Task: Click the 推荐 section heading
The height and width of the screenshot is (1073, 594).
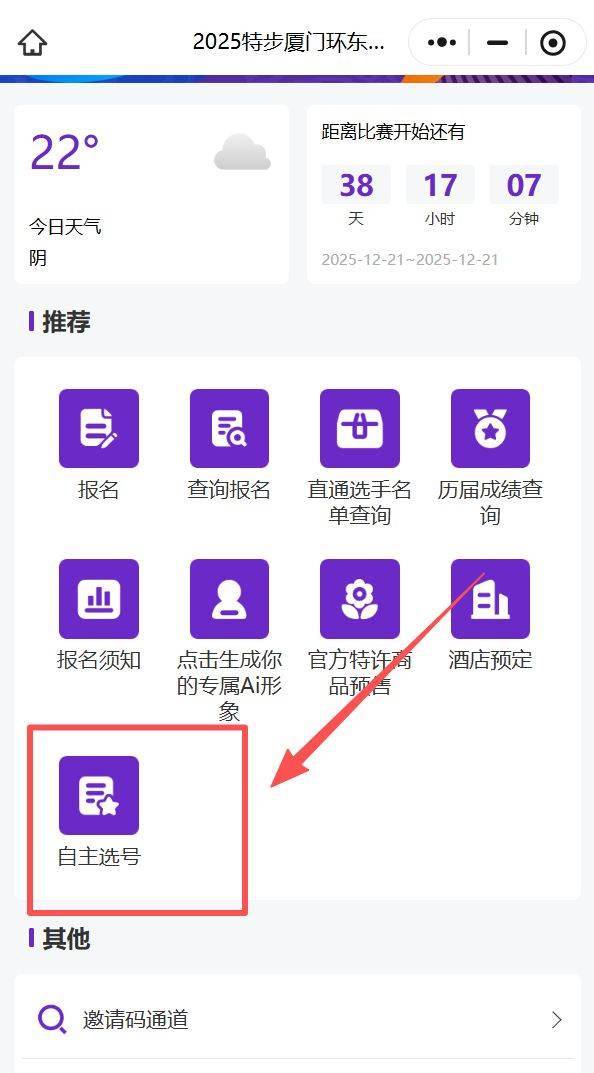Action: 66,321
